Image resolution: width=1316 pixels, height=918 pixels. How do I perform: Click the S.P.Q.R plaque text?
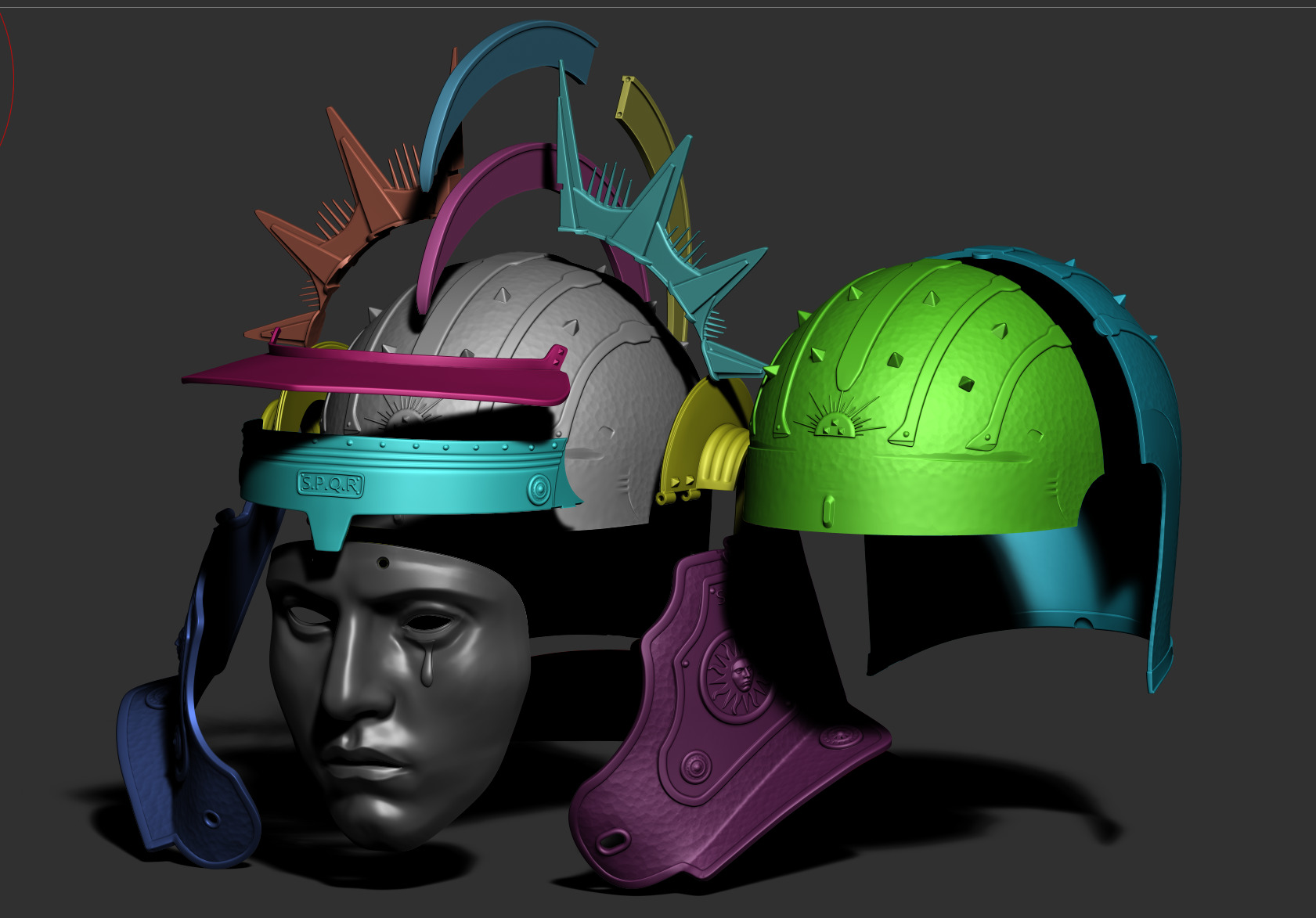tap(330, 484)
